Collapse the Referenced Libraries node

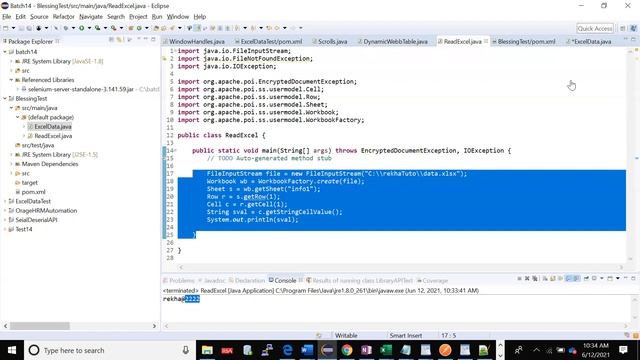pyautogui.click(x=11, y=80)
